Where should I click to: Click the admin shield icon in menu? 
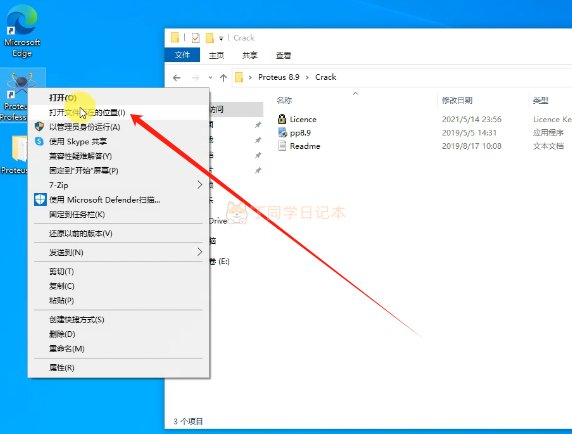pos(39,127)
